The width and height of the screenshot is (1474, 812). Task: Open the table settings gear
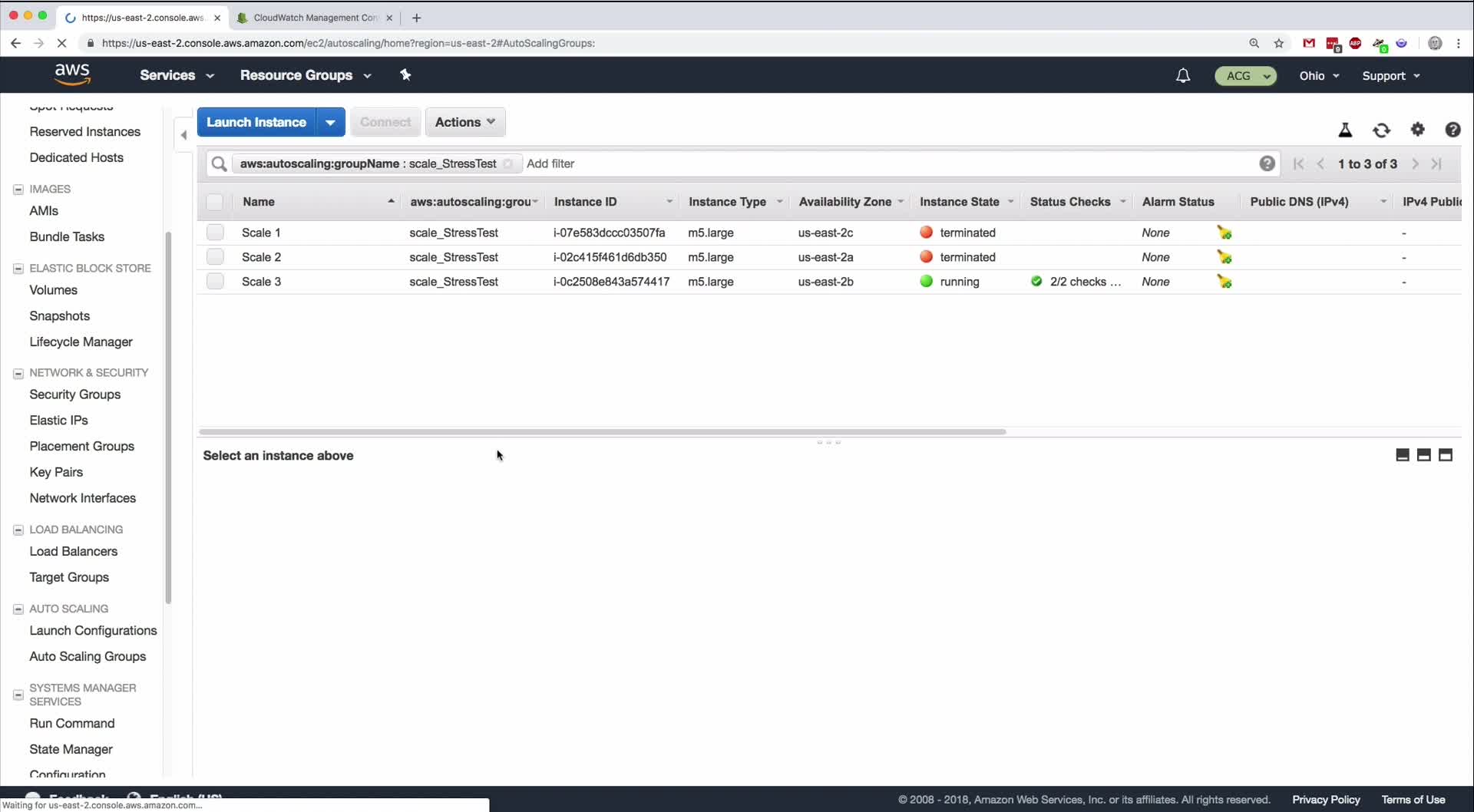1418,130
